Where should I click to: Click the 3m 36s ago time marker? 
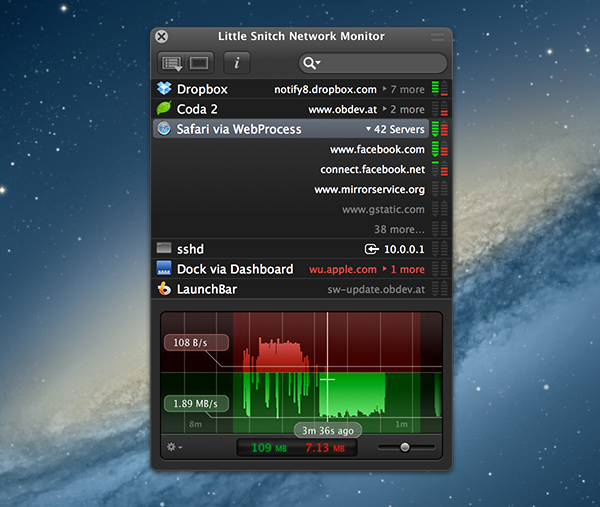click(x=328, y=430)
